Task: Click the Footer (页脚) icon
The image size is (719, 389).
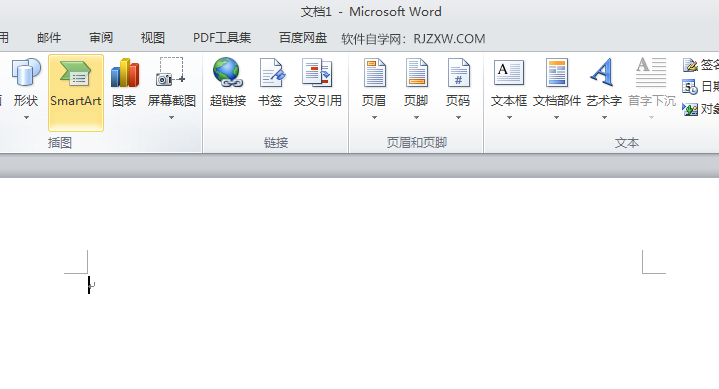Action: (416, 72)
